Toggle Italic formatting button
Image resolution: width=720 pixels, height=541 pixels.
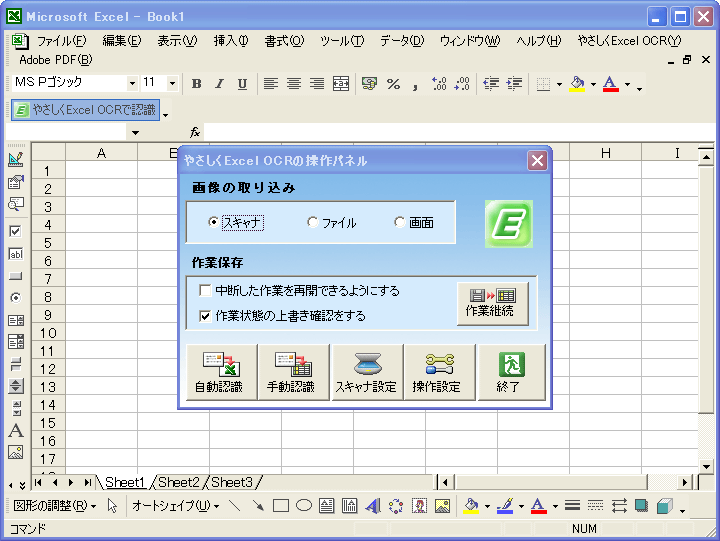219,84
